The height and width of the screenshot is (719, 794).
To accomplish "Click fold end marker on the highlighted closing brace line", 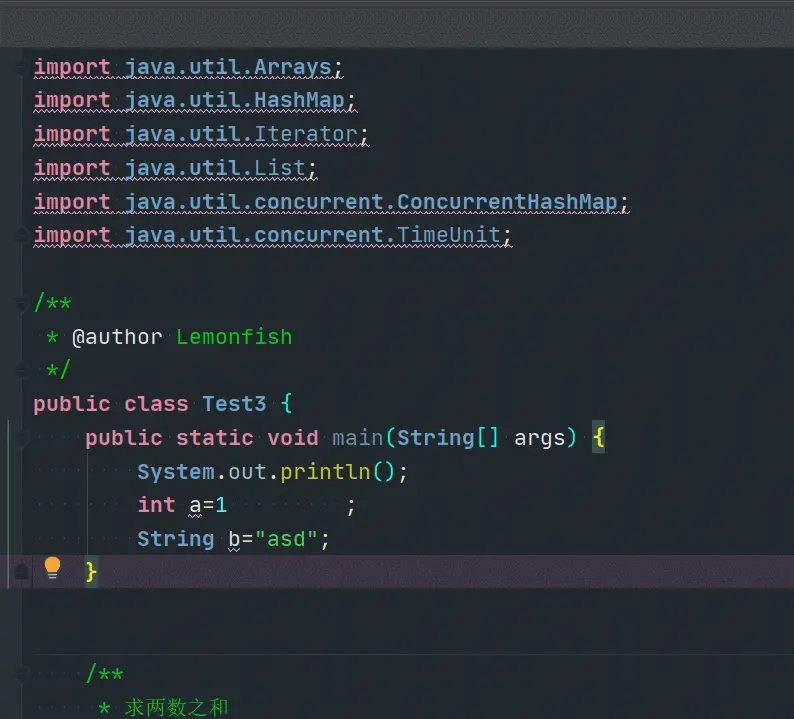I will 22,572.
